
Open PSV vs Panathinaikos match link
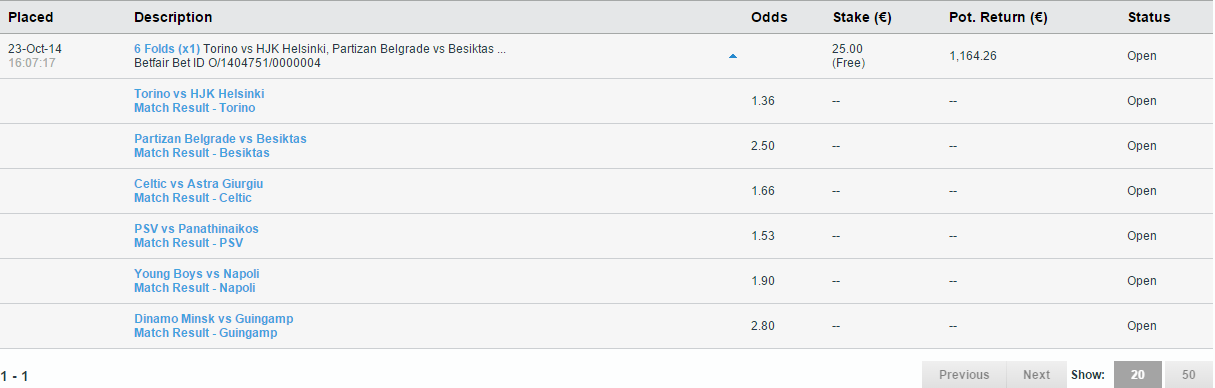pyautogui.click(x=196, y=229)
